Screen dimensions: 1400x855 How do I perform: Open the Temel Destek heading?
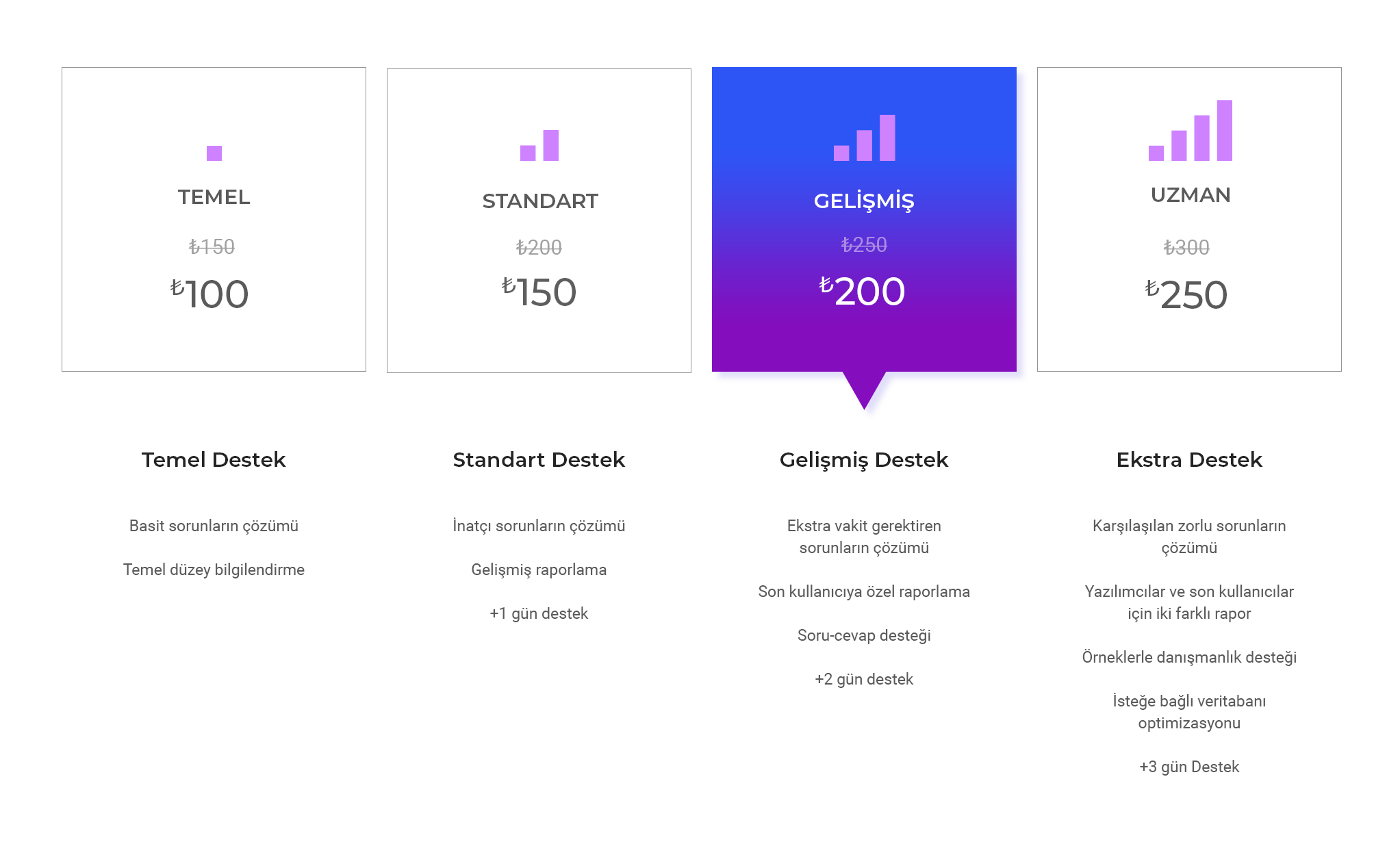(x=214, y=459)
